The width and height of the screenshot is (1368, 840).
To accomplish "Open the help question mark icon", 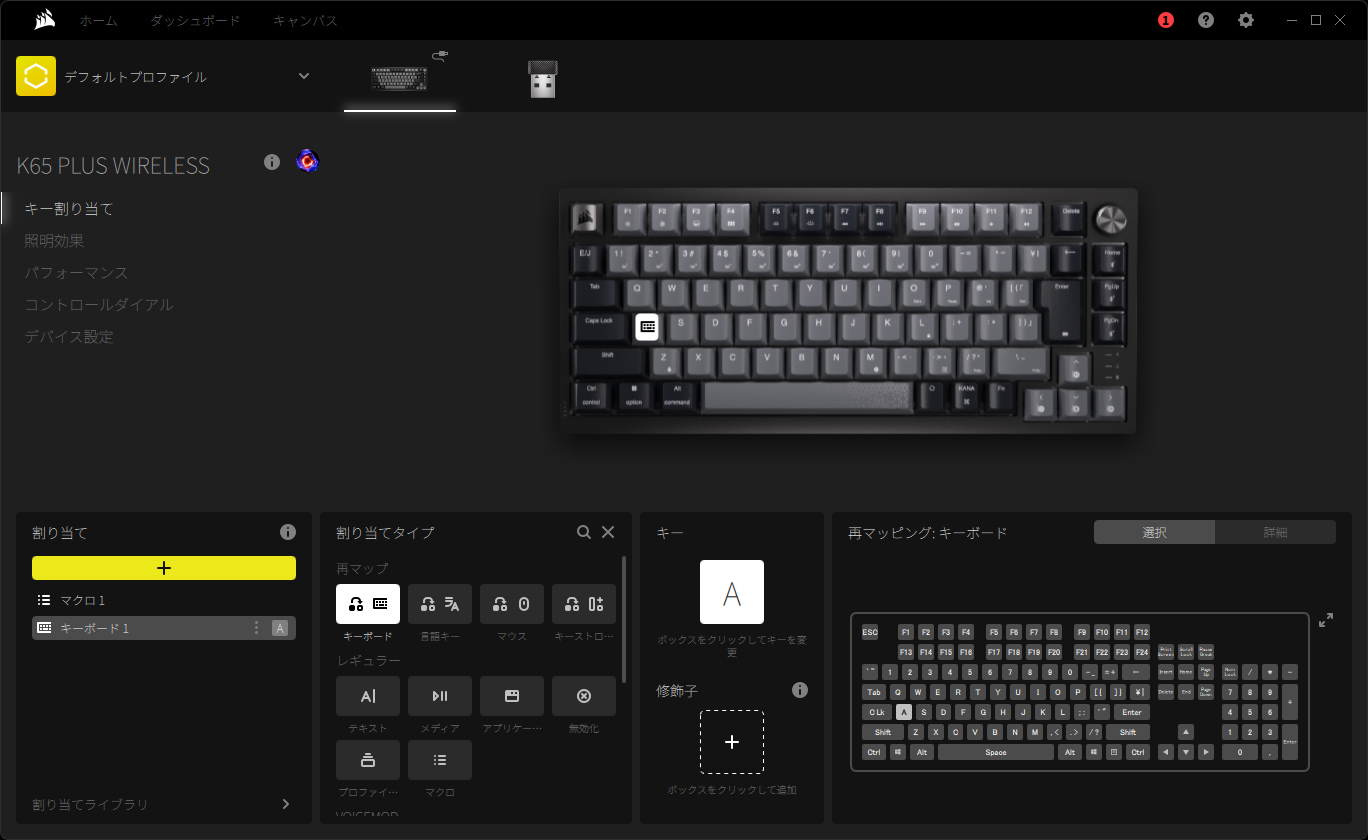I will [1206, 20].
